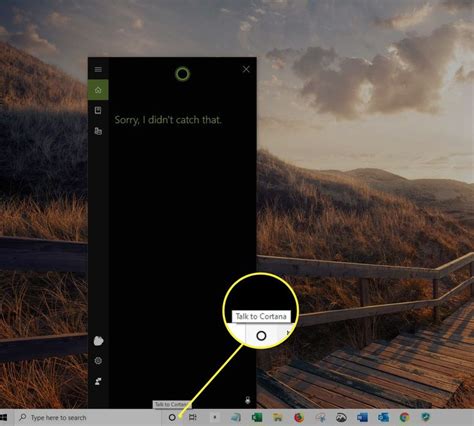474x426 pixels.
Task: Launch Google Chrome from the taskbar
Action: (405, 417)
